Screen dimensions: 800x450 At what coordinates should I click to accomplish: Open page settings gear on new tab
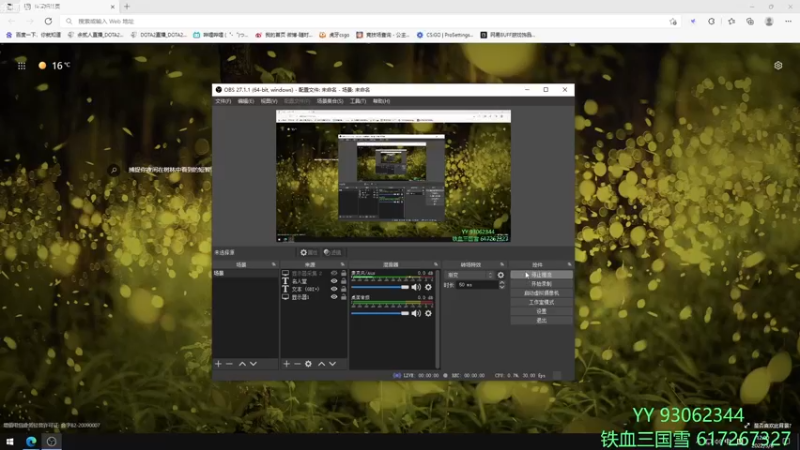pos(778,65)
